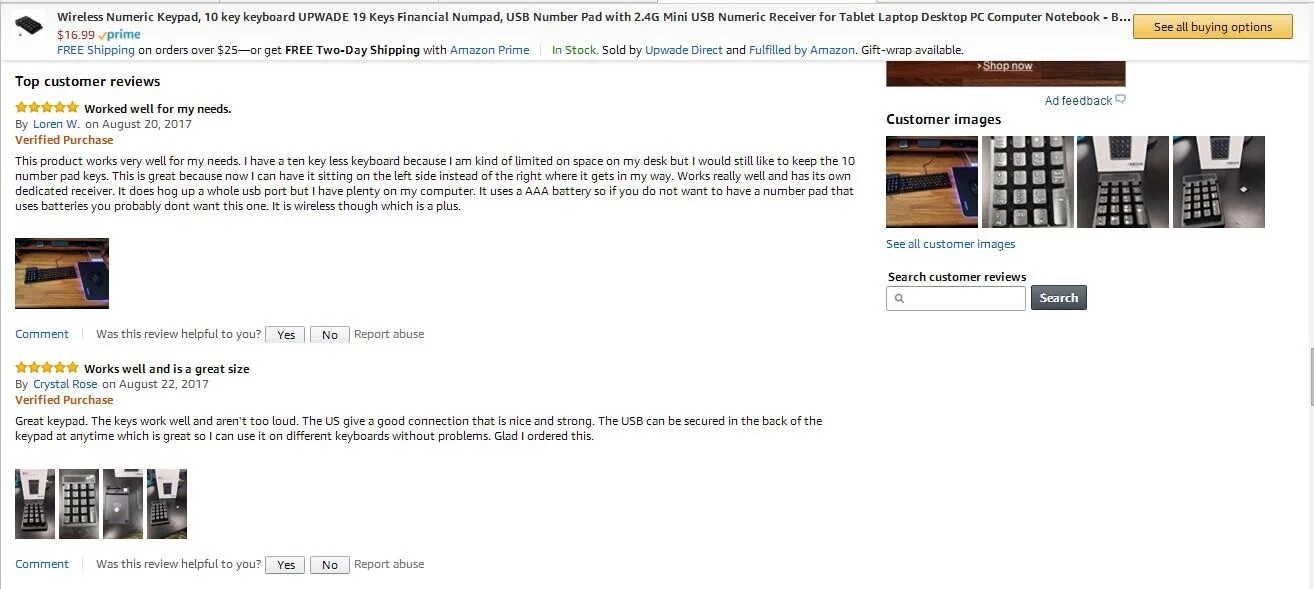Click No on Crystal Rose's review
Screen dimensions: 1314x589
coord(330,565)
